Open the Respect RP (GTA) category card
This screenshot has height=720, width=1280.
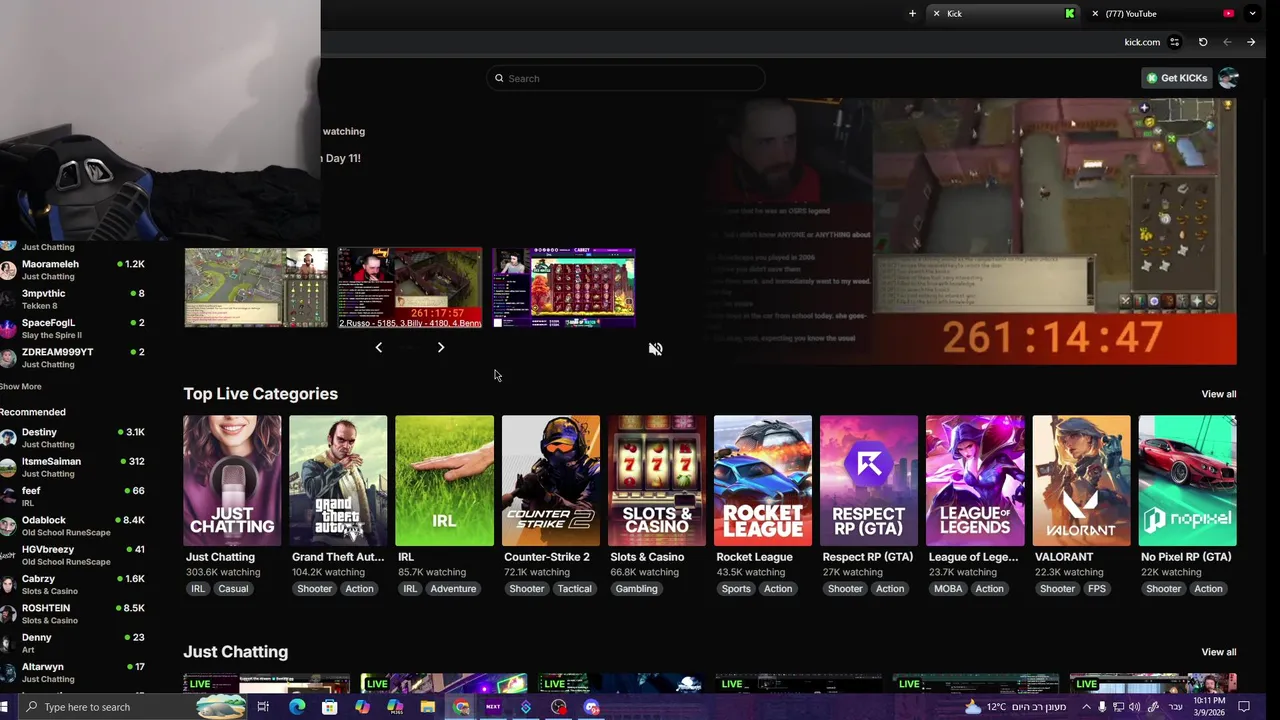click(869, 481)
